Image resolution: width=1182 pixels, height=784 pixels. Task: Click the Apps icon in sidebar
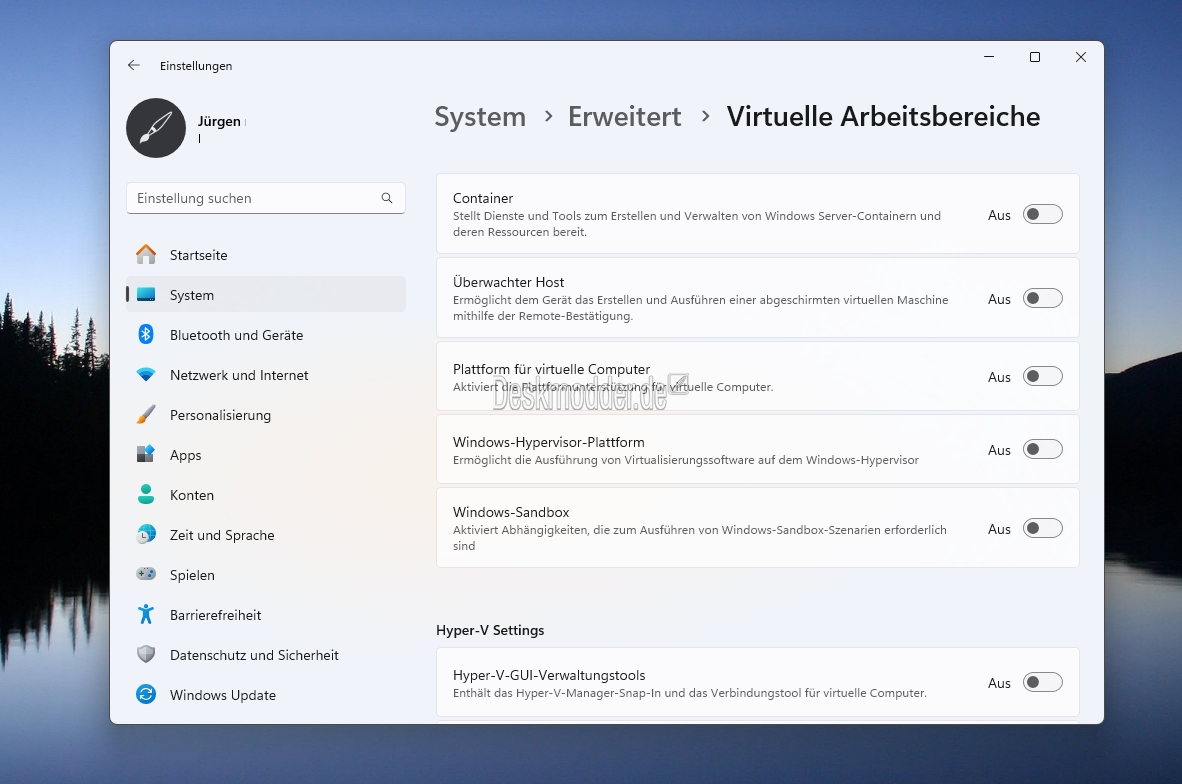coord(146,455)
